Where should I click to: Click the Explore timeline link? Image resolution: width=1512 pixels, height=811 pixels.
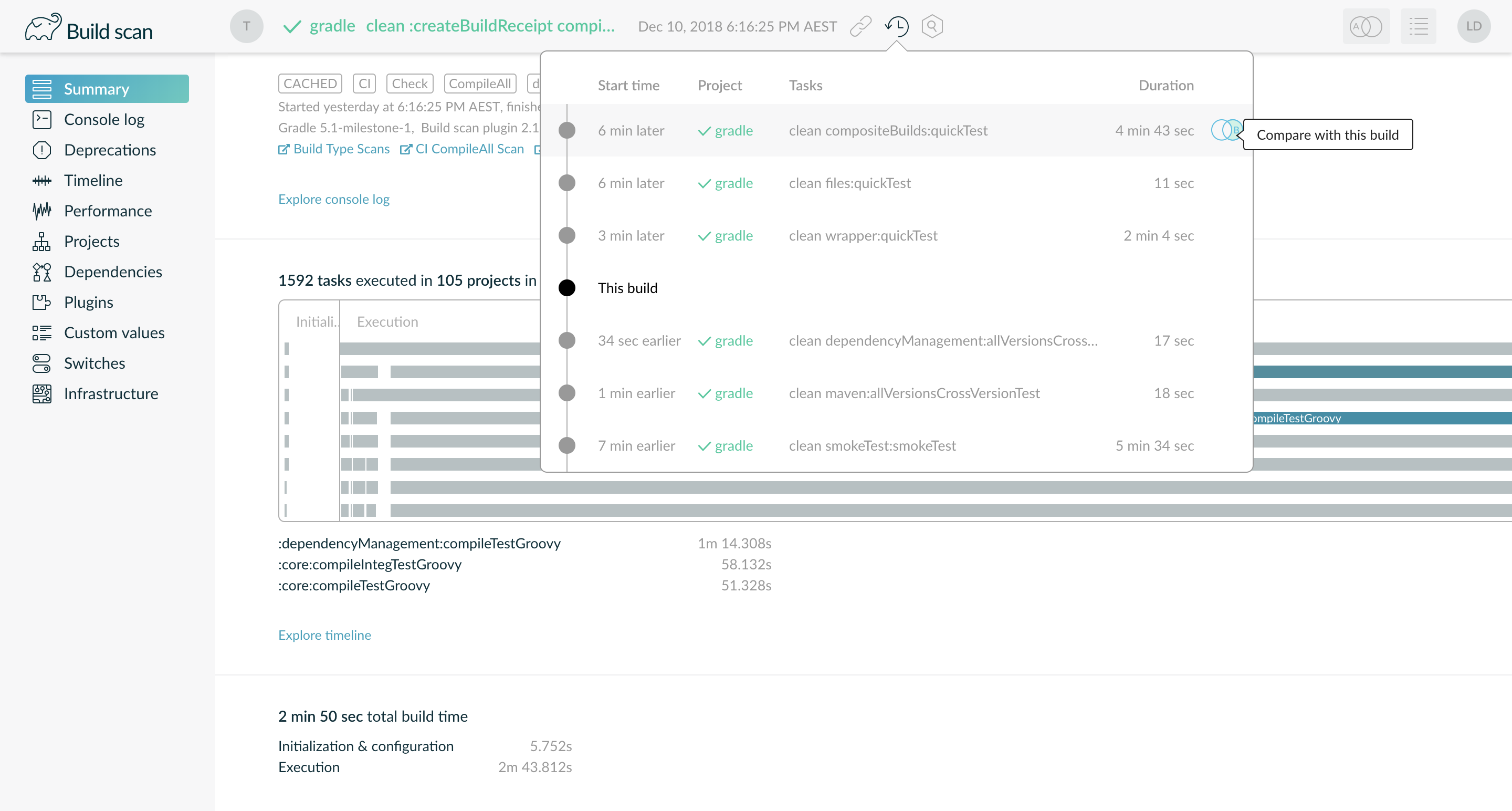[324, 635]
